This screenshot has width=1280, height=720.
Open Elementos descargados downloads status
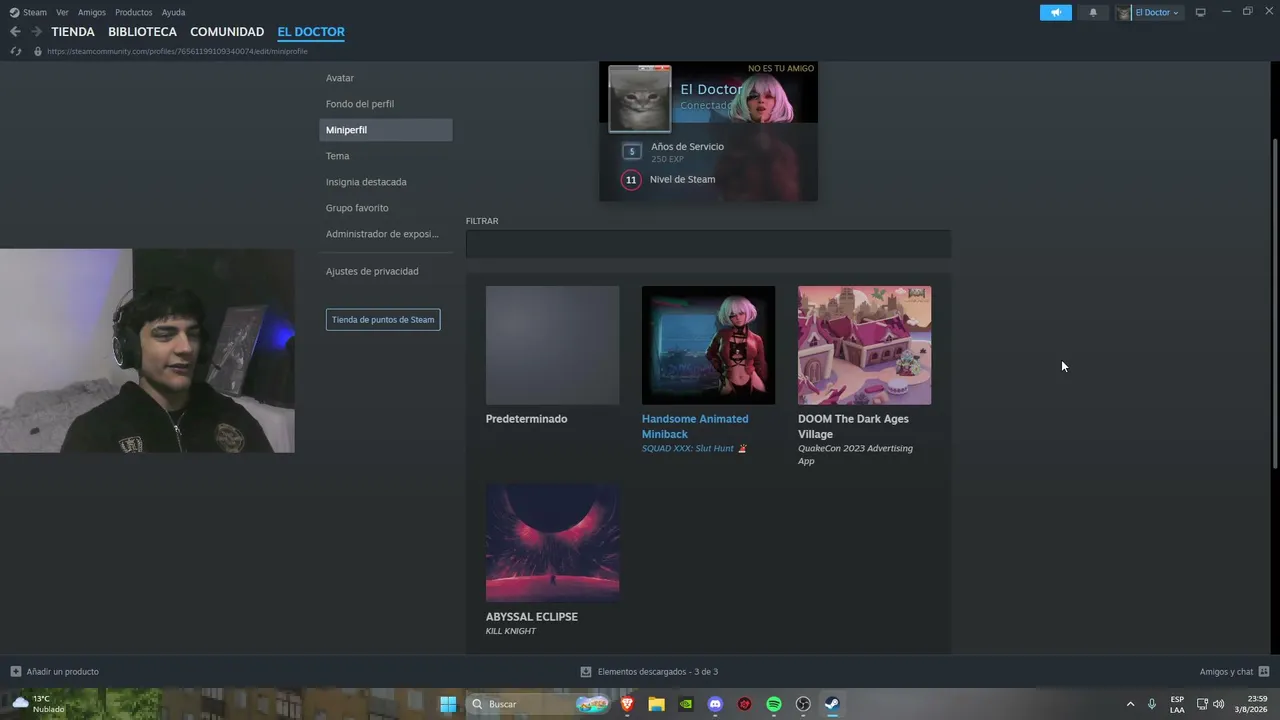[x=649, y=671]
